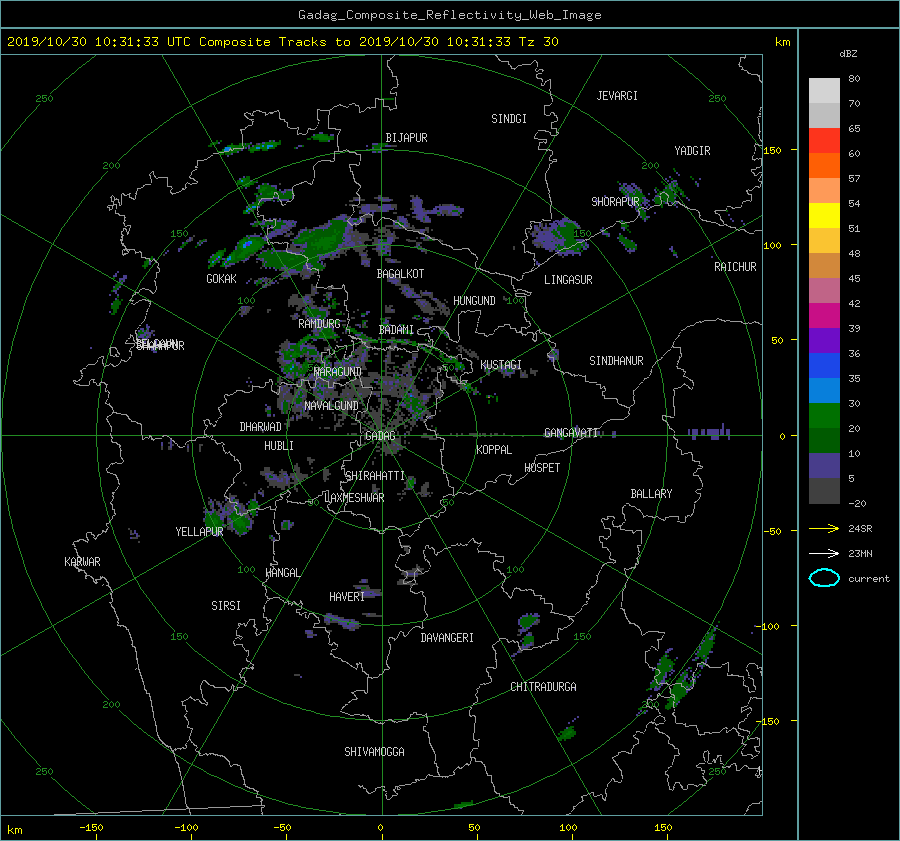
Task: Click the dBZ legend heading
Action: coord(848,54)
